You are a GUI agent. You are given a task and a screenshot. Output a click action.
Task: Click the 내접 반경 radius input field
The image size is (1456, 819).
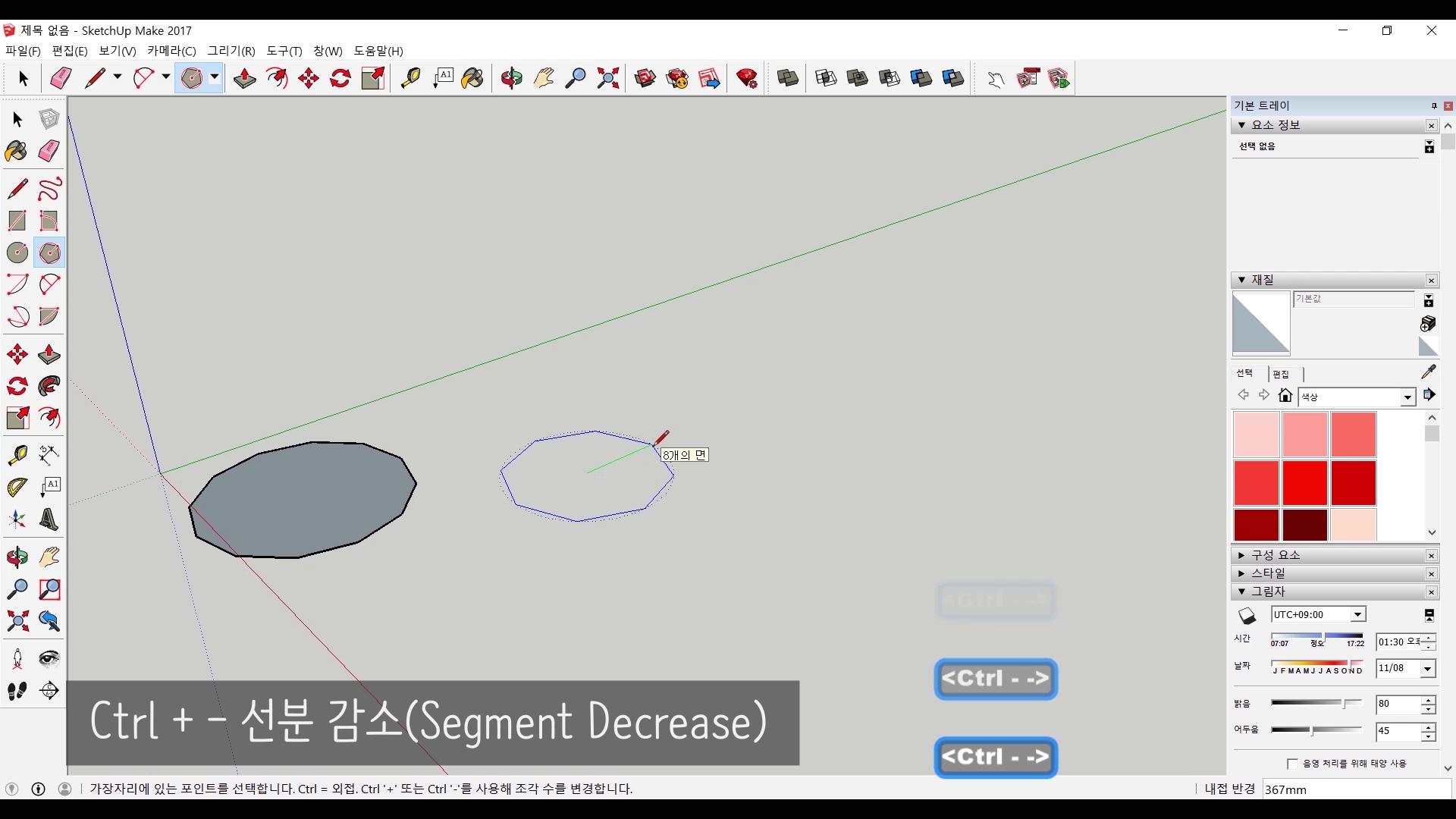[1356, 789]
